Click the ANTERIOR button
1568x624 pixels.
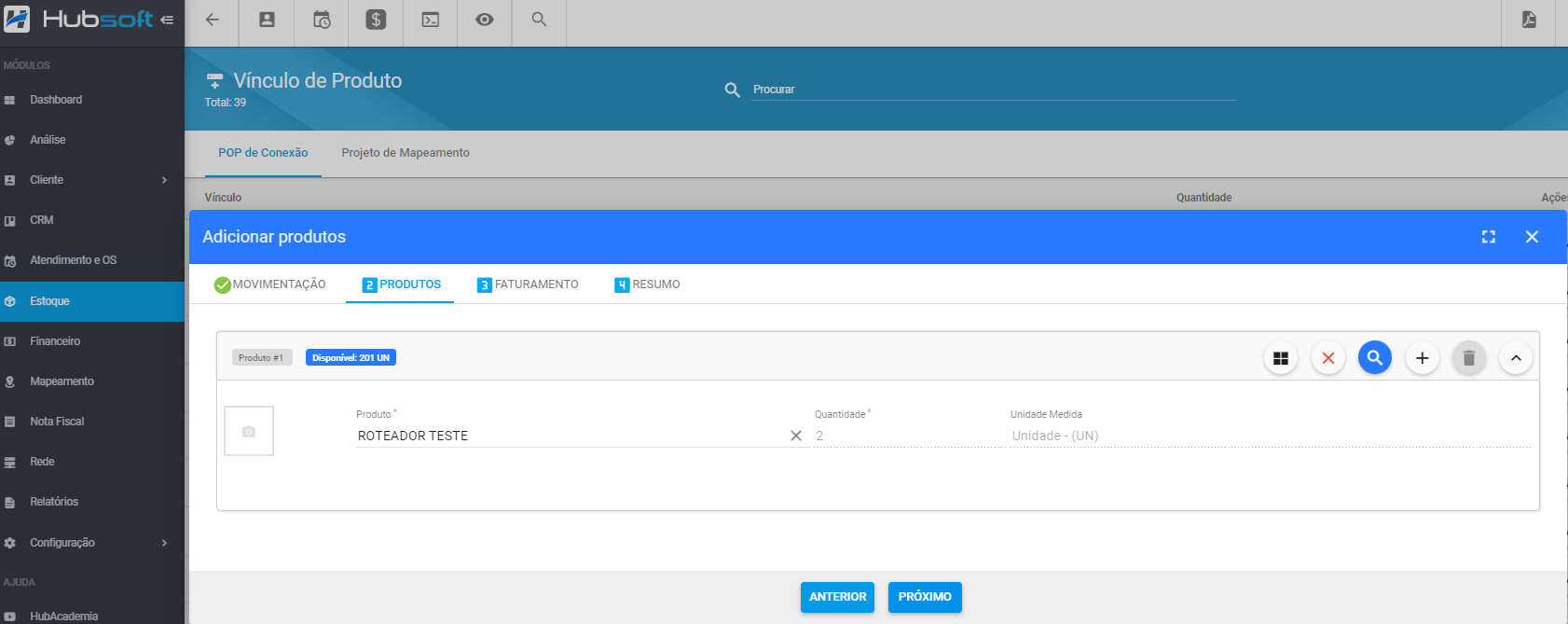click(837, 597)
